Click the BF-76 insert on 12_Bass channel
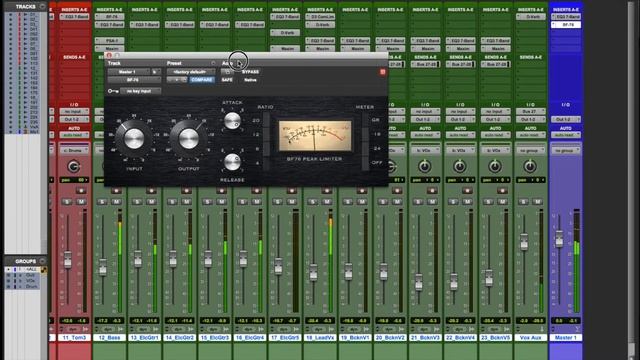This screenshot has width=640, height=360. 109,17
